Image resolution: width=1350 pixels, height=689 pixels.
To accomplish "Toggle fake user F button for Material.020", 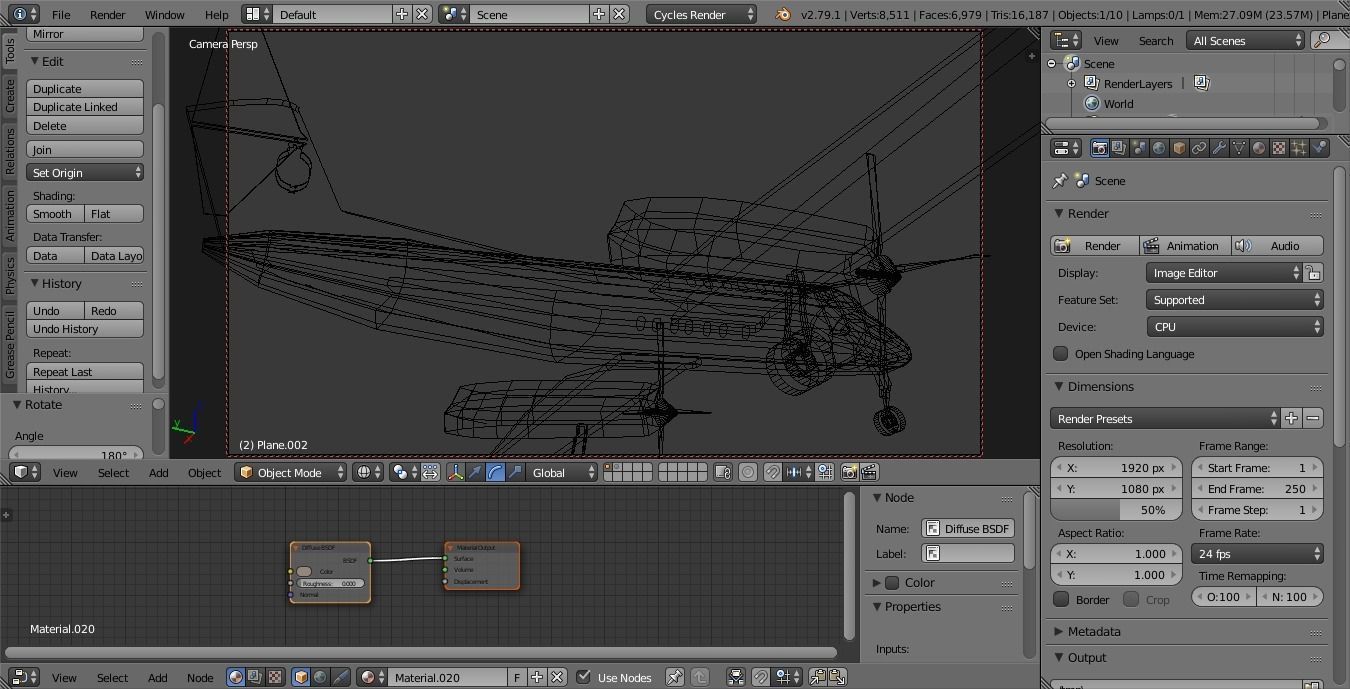I will [517, 677].
